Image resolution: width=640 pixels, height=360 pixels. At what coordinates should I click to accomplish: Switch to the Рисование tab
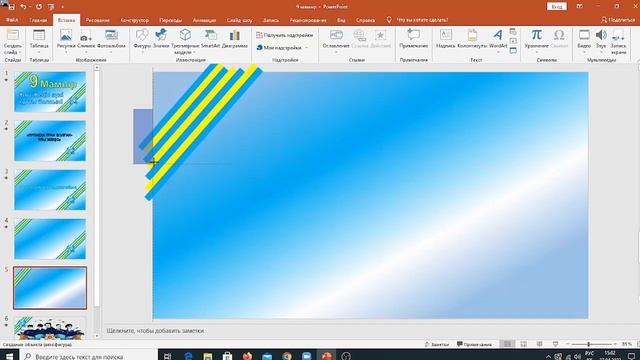pos(98,20)
